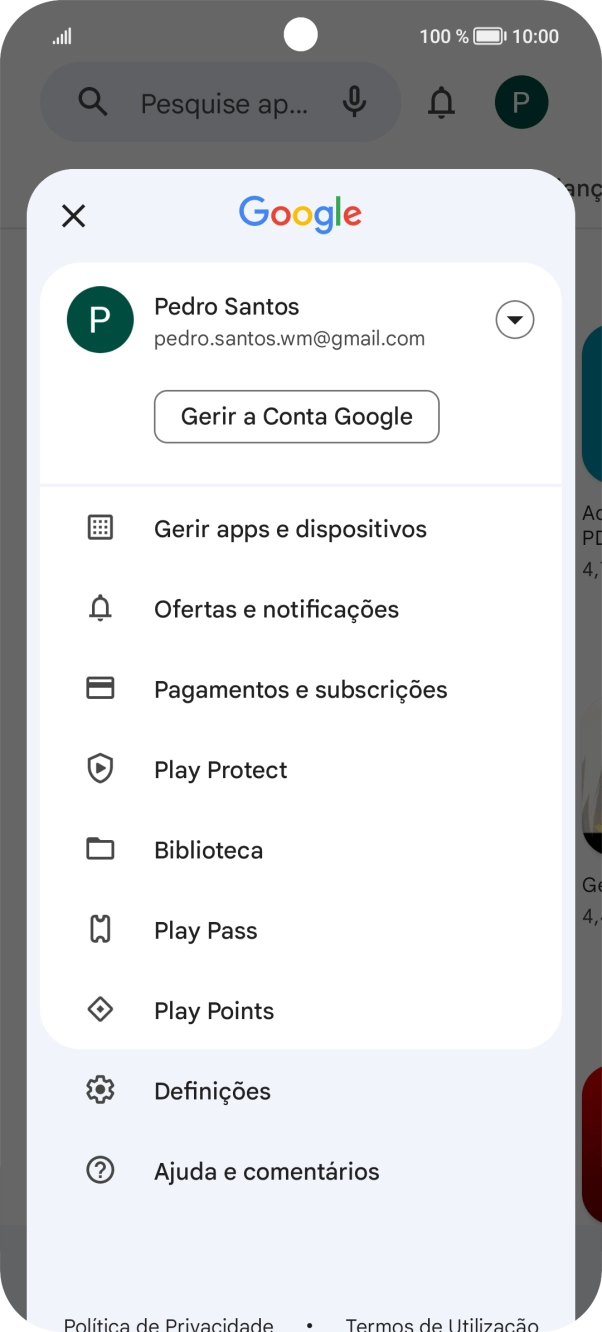Open the notifications bell in the top bar
602x1332 pixels.
coord(440,102)
